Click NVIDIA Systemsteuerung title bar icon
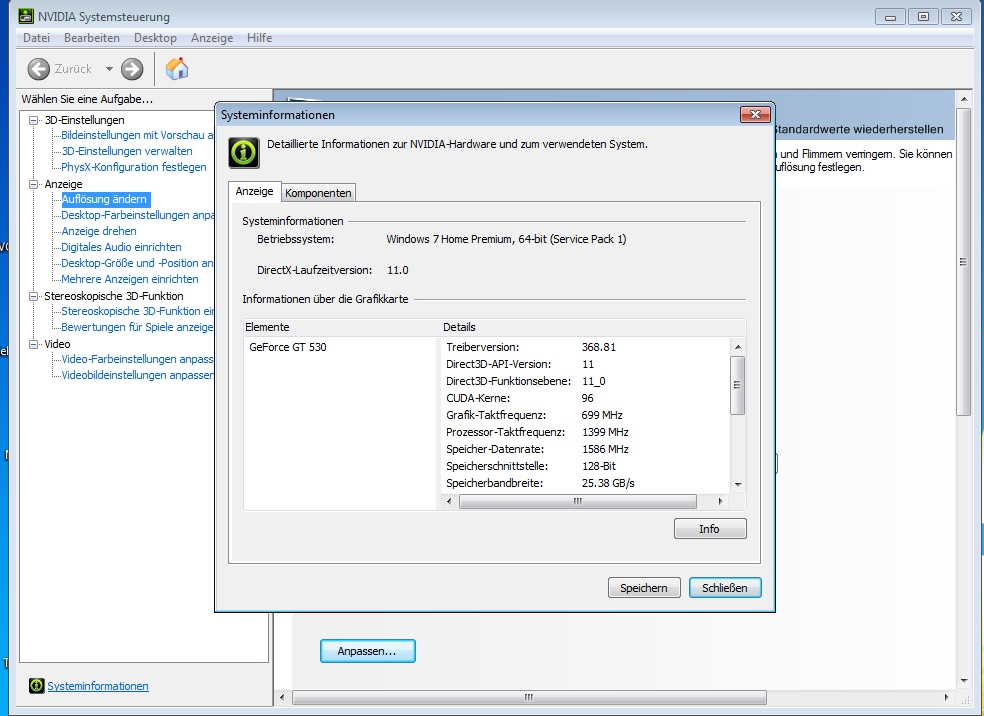The image size is (984, 716). (26, 16)
